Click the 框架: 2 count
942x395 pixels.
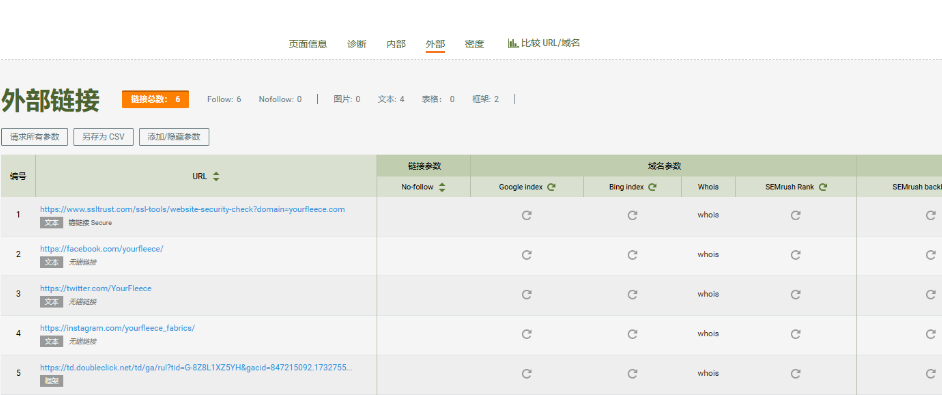pyautogui.click(x=485, y=99)
